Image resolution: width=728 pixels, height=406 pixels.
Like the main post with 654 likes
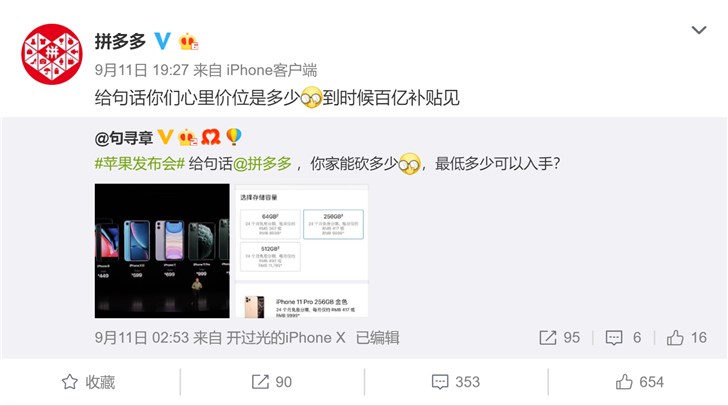click(639, 382)
